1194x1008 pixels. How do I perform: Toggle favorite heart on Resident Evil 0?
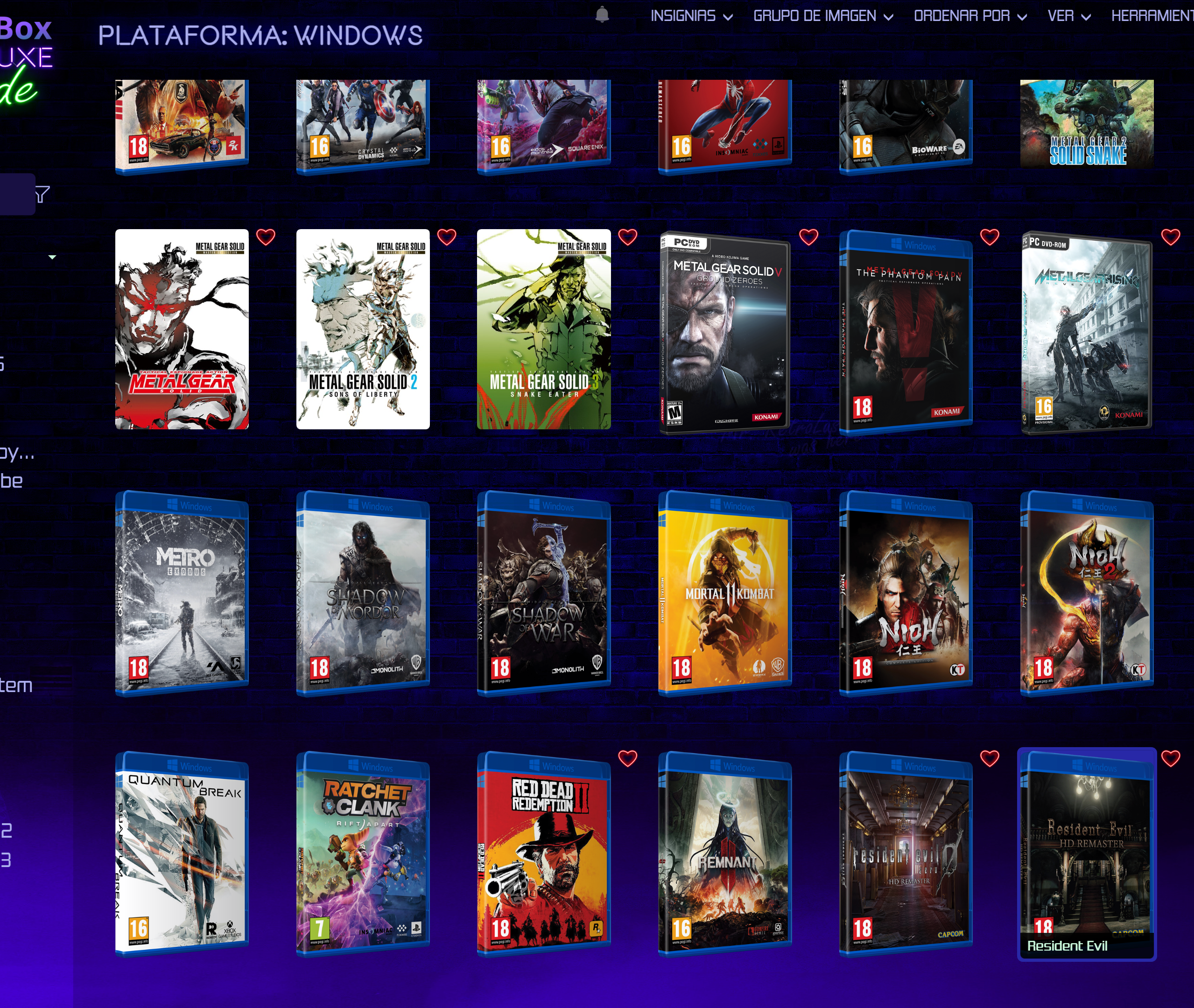[x=990, y=758]
